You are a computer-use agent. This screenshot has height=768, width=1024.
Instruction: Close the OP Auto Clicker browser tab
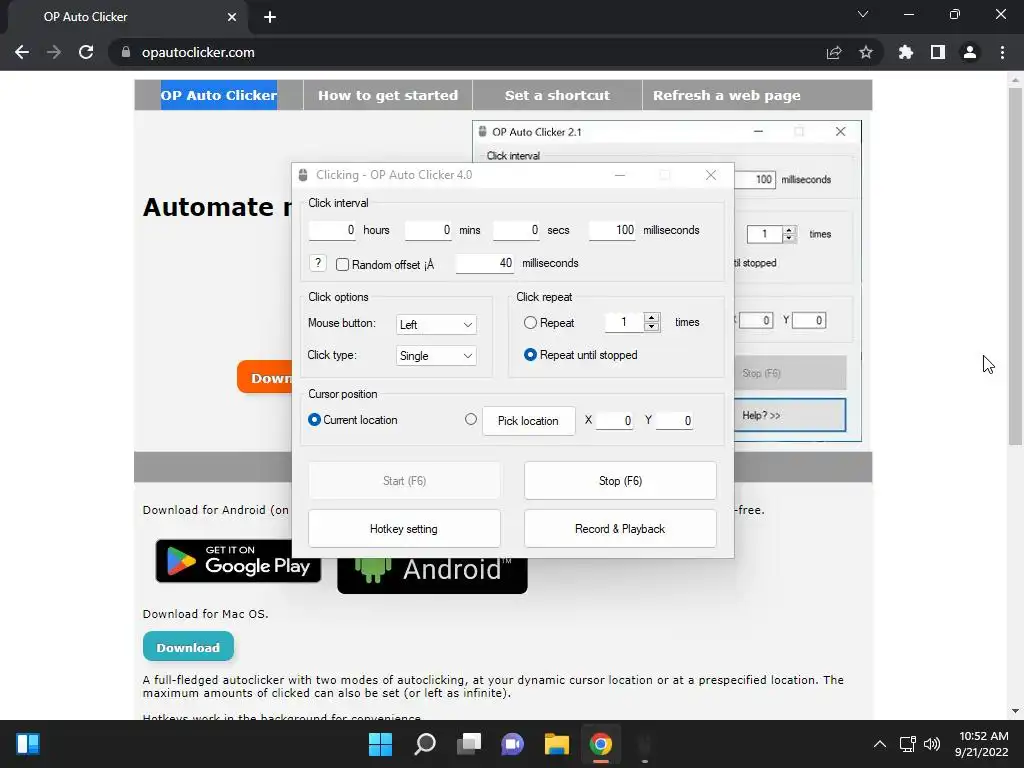tap(232, 17)
